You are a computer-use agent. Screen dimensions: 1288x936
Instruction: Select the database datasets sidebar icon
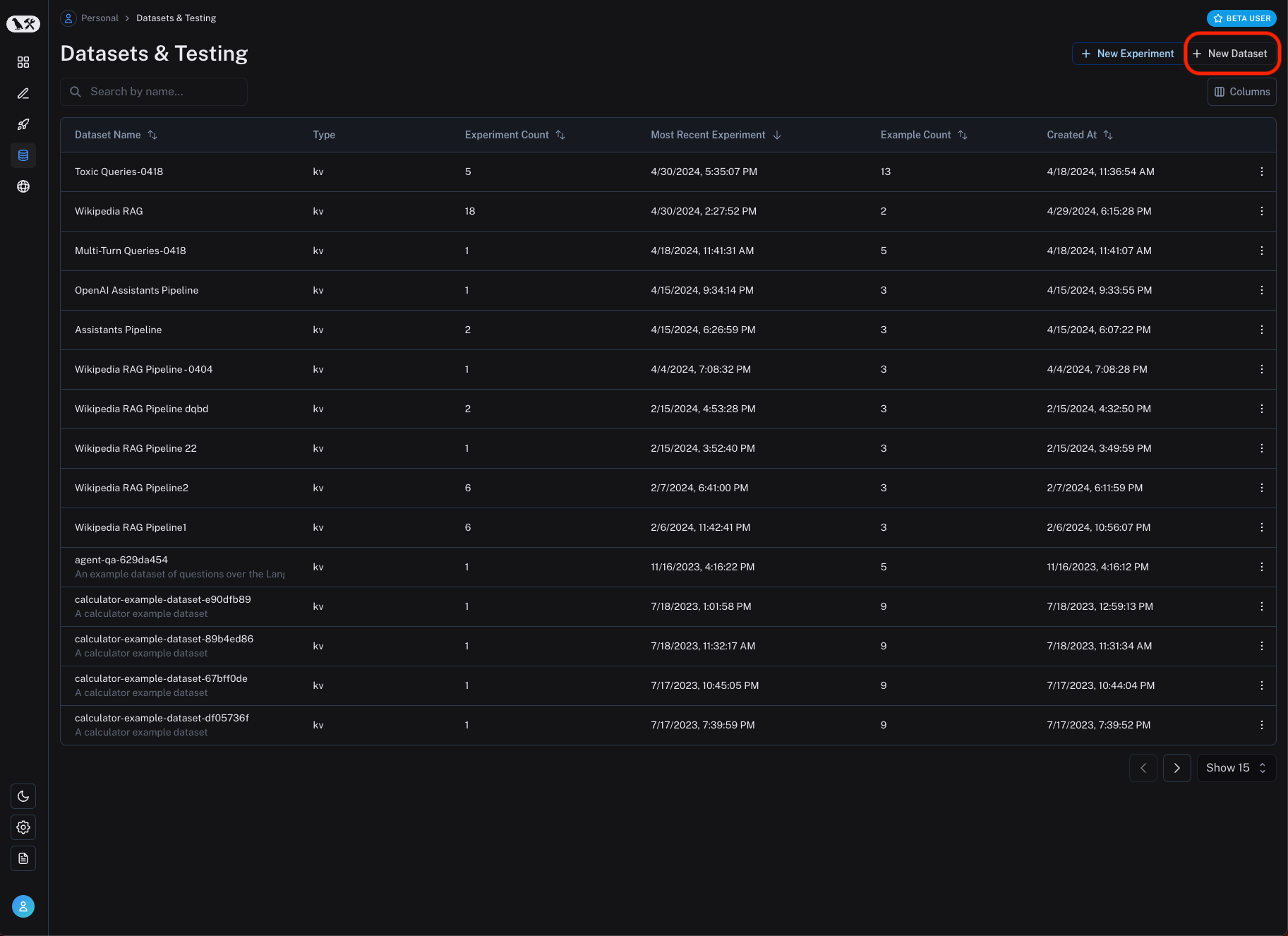(x=23, y=155)
